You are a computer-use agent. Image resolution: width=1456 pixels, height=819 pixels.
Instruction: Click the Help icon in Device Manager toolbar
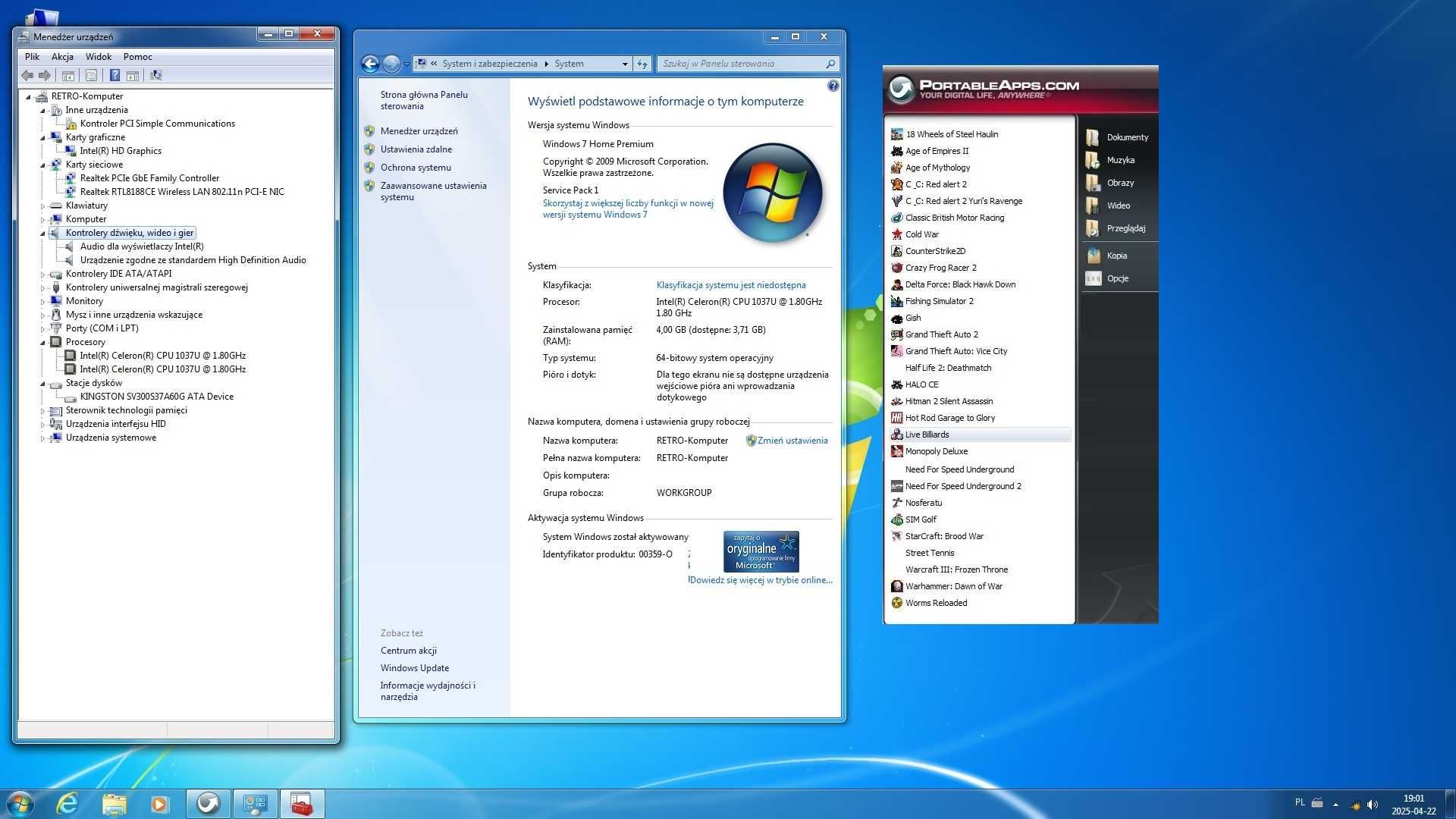[115, 75]
